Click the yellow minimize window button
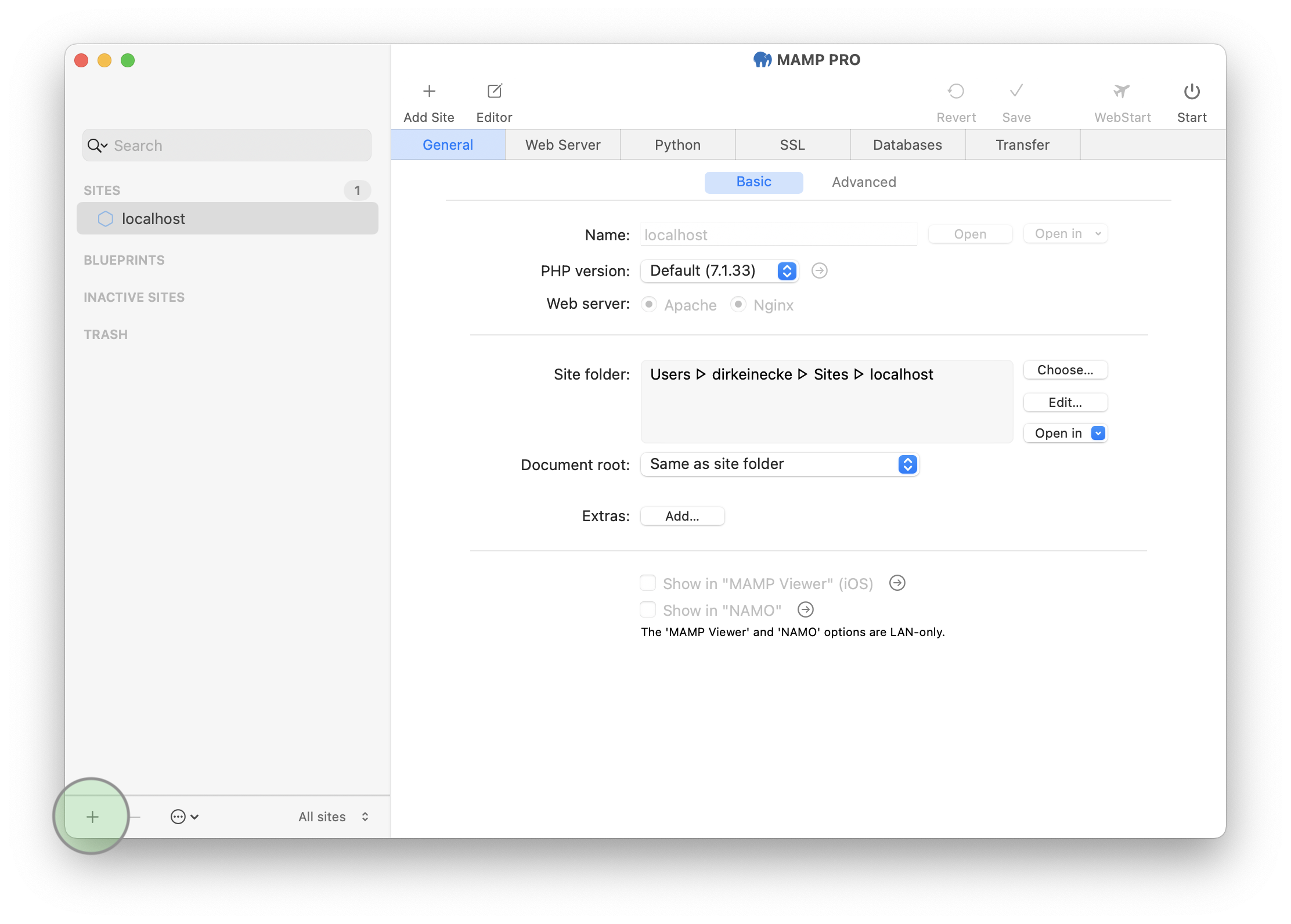Screen dimensions: 1291x924 104,60
